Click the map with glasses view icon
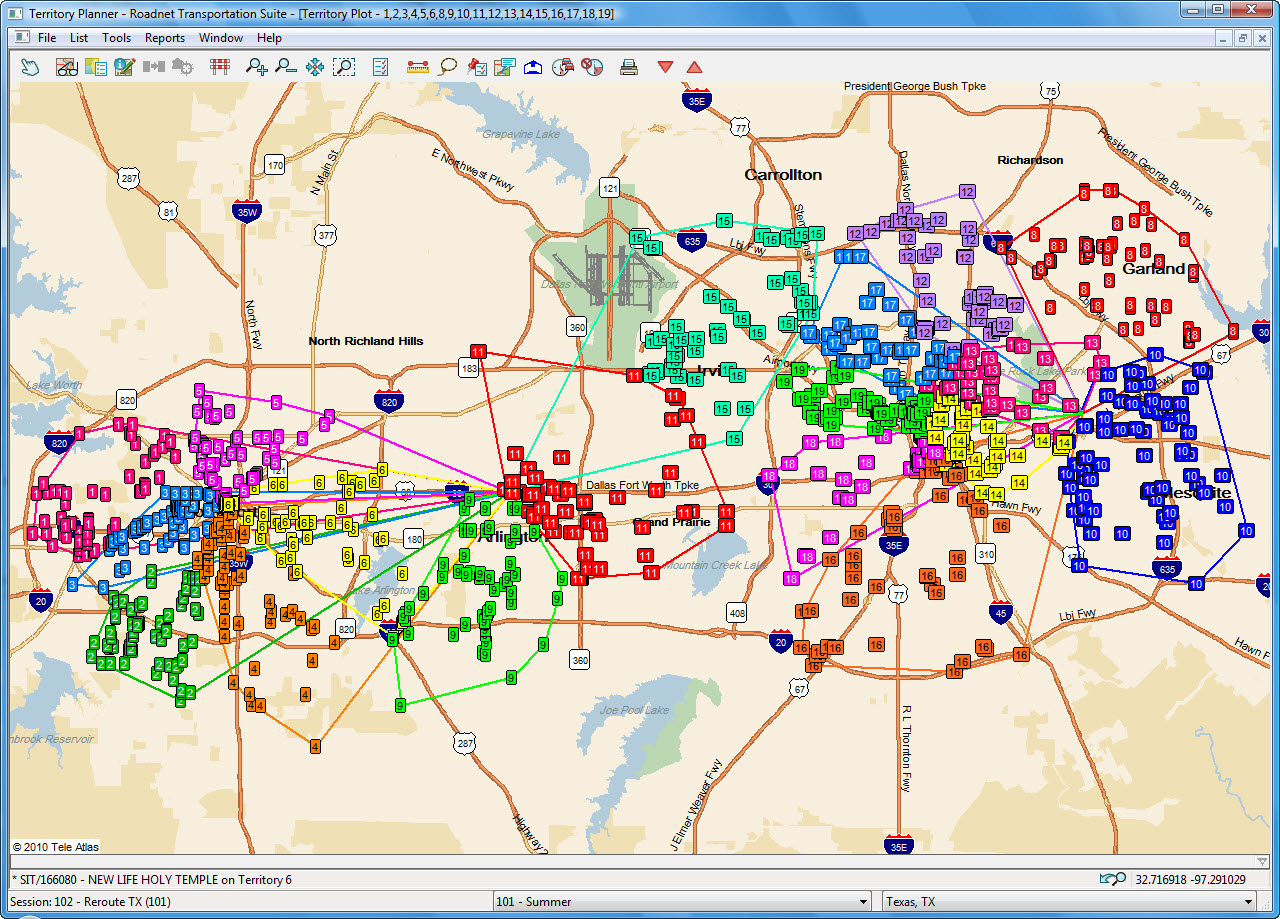This screenshot has width=1280, height=919. 67,67
